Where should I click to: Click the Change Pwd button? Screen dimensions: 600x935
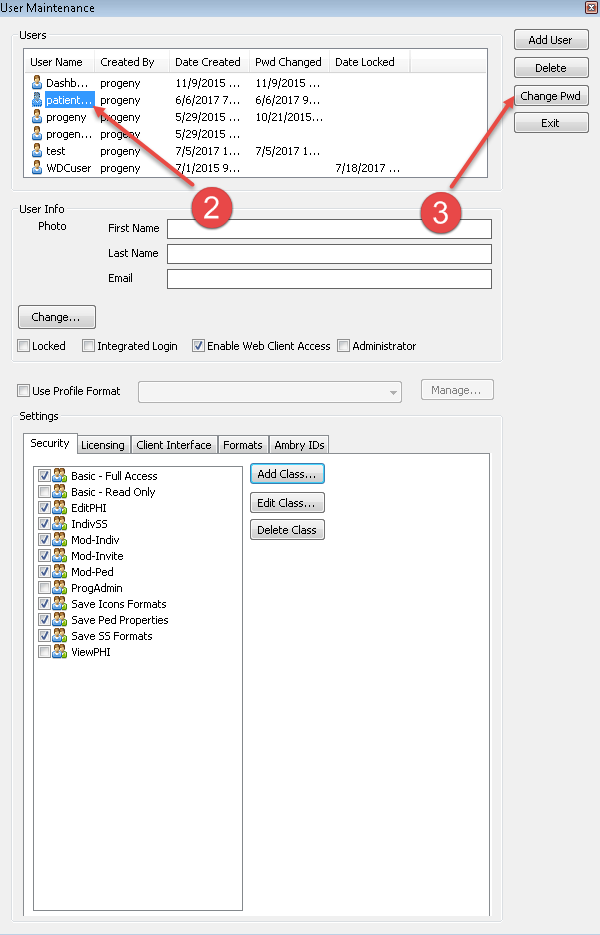point(551,95)
